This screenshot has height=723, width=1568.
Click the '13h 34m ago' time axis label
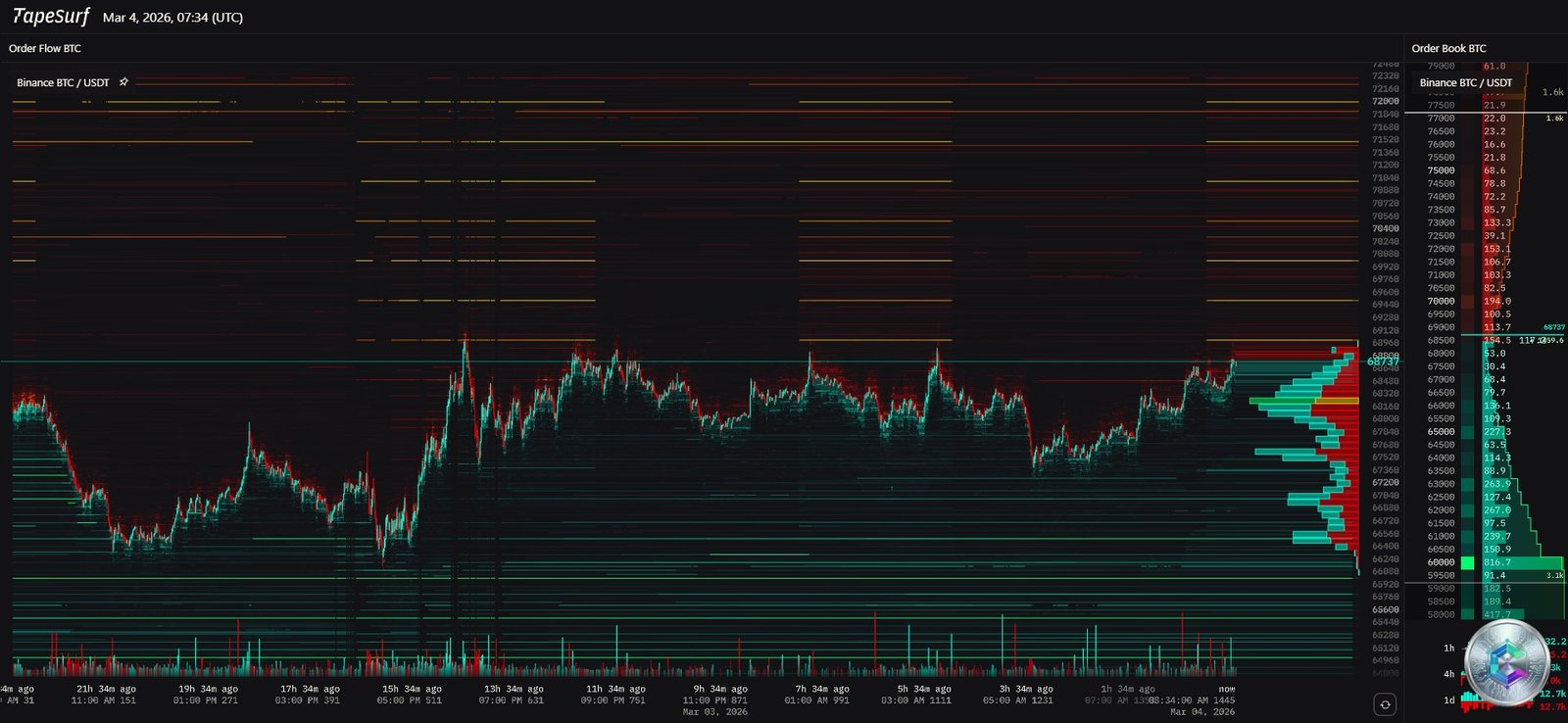[x=514, y=689]
